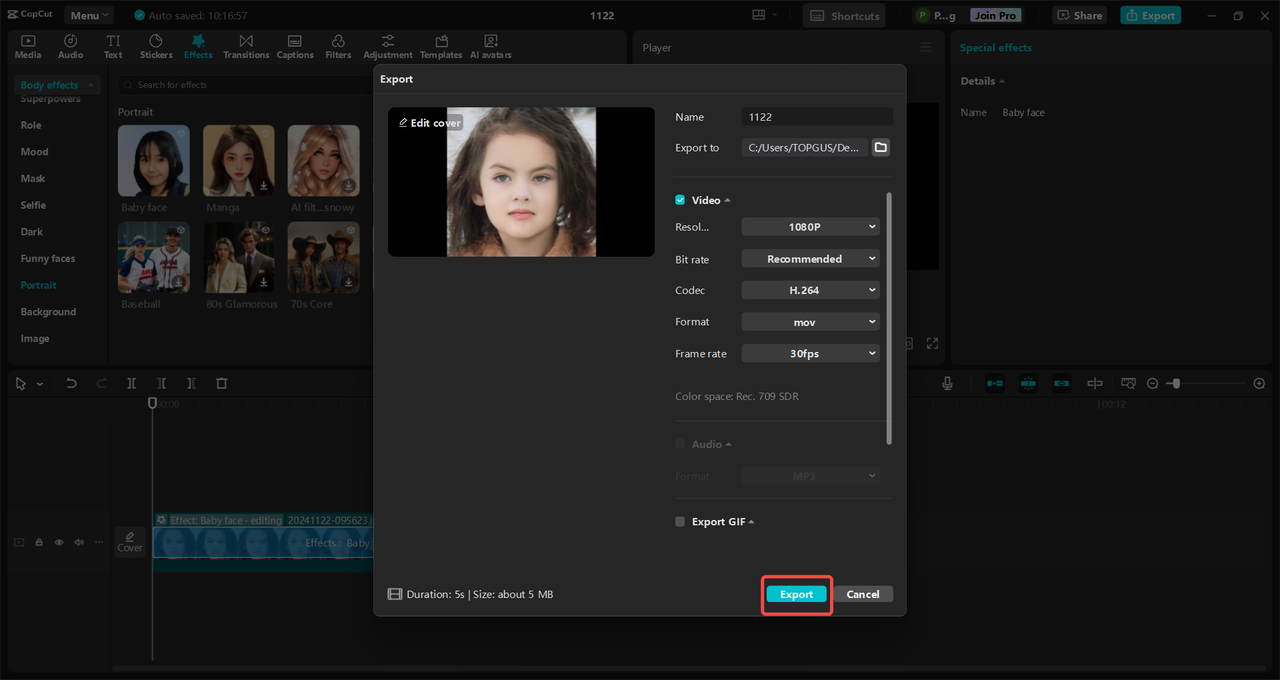The height and width of the screenshot is (680, 1280).
Task: Select the Funny faces category
Action: tap(48, 258)
